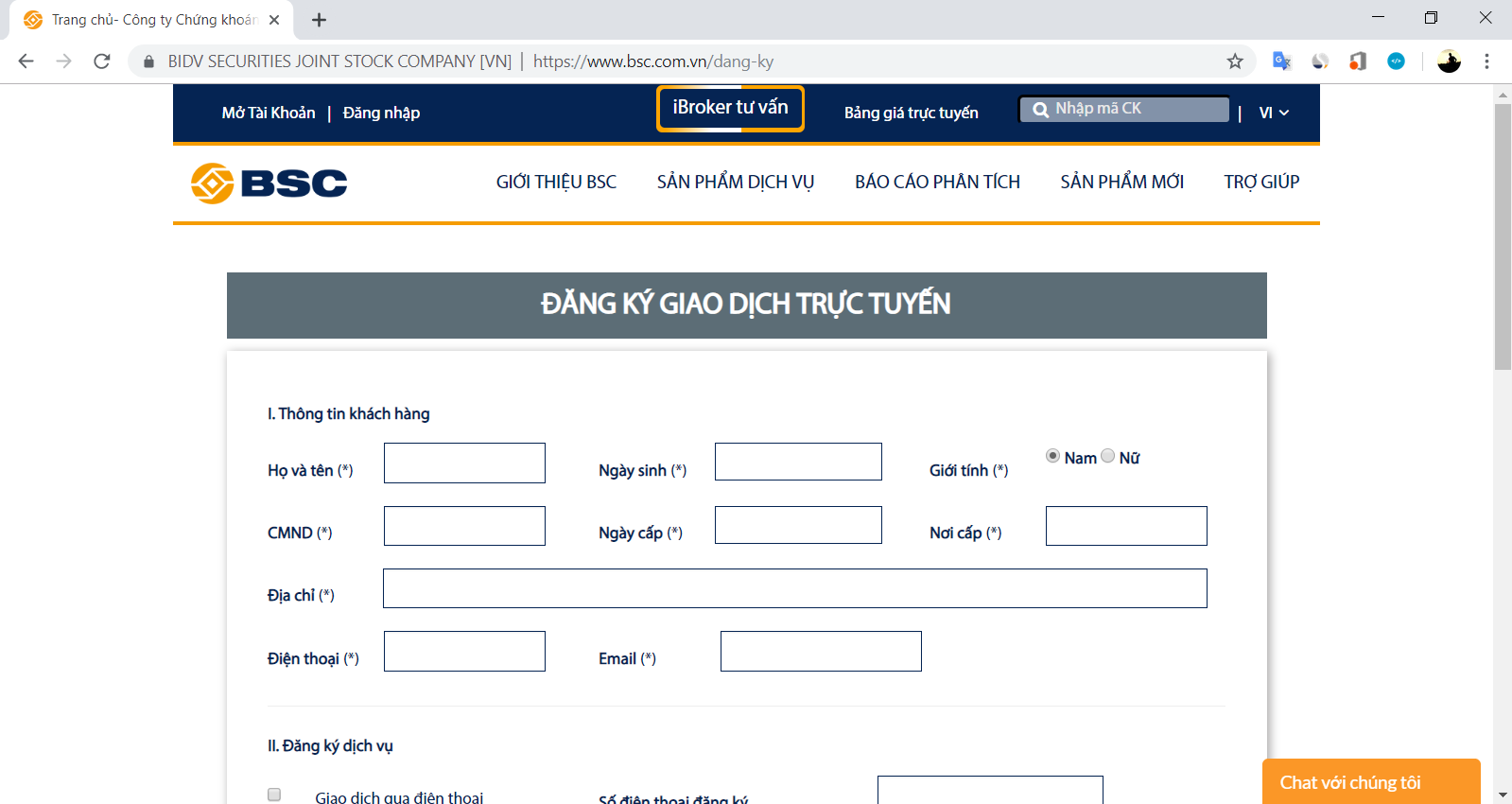Click the page vertical scrollbar thumb
The image size is (1512, 804).
click(x=1503, y=236)
